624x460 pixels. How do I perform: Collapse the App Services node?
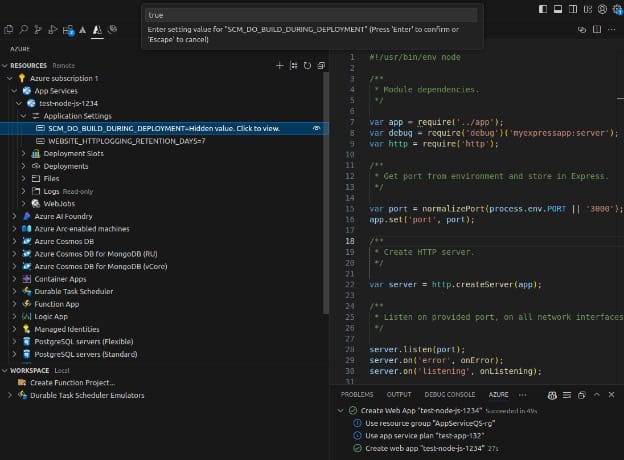(15, 91)
